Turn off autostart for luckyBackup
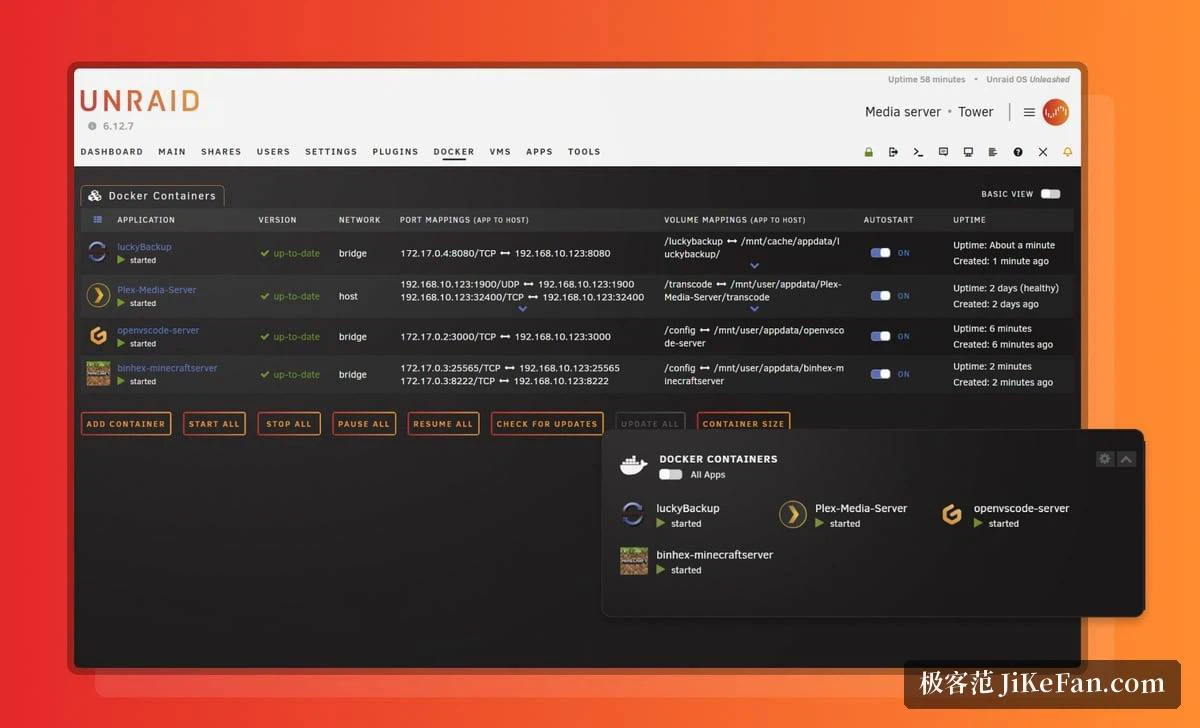 pos(880,253)
